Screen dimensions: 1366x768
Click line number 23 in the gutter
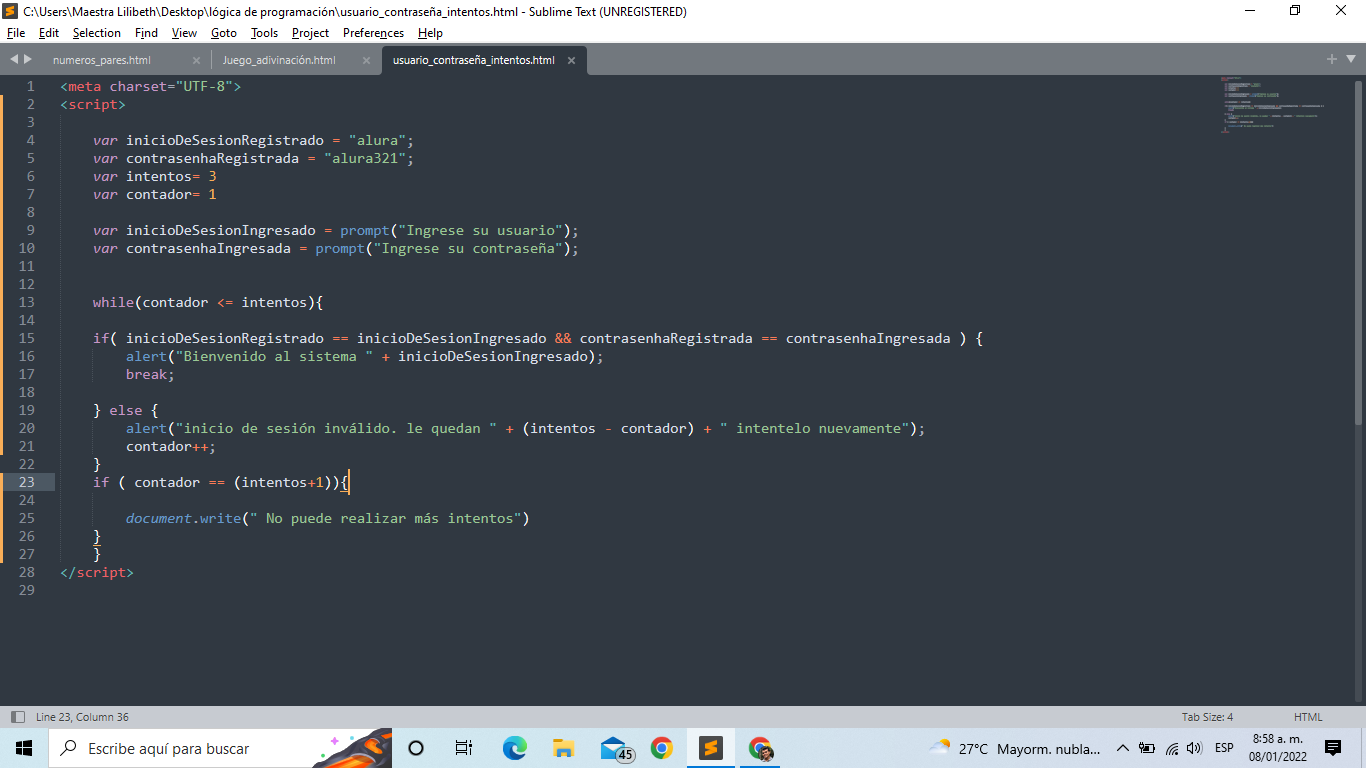[26, 482]
